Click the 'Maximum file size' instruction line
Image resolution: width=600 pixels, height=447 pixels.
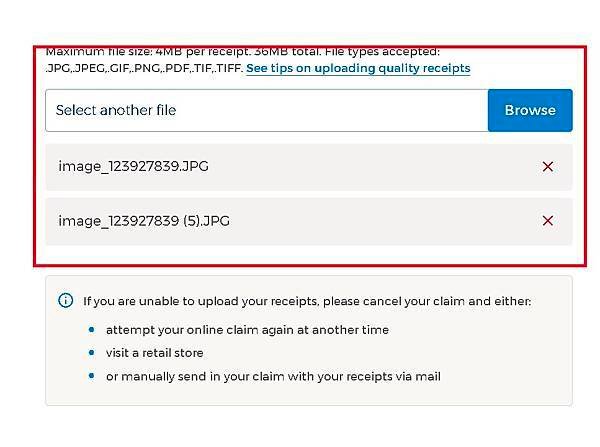click(x=243, y=52)
